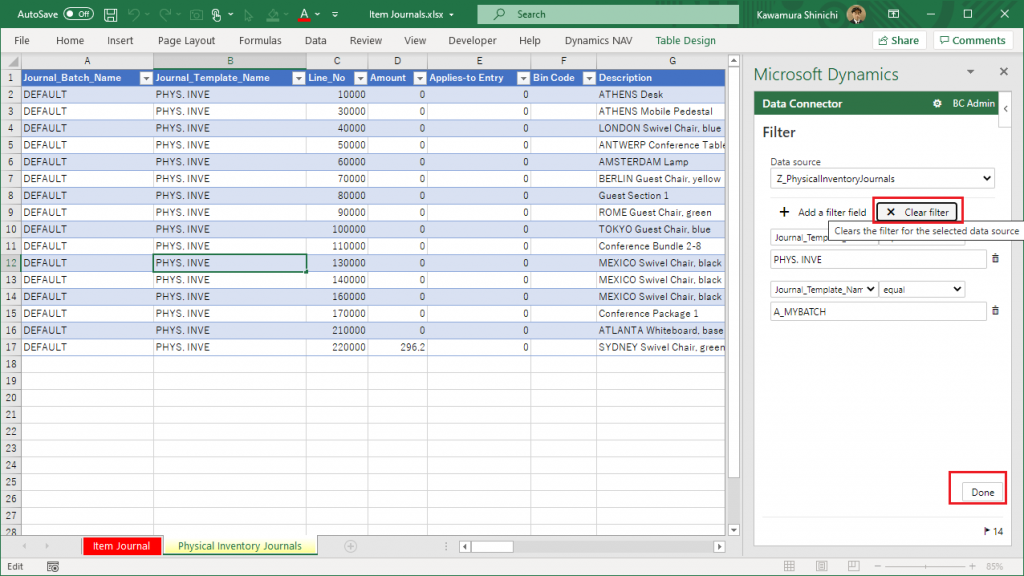Image resolution: width=1024 pixels, height=576 pixels.
Task: Select the Line_No cell 220000
Action: [337, 347]
